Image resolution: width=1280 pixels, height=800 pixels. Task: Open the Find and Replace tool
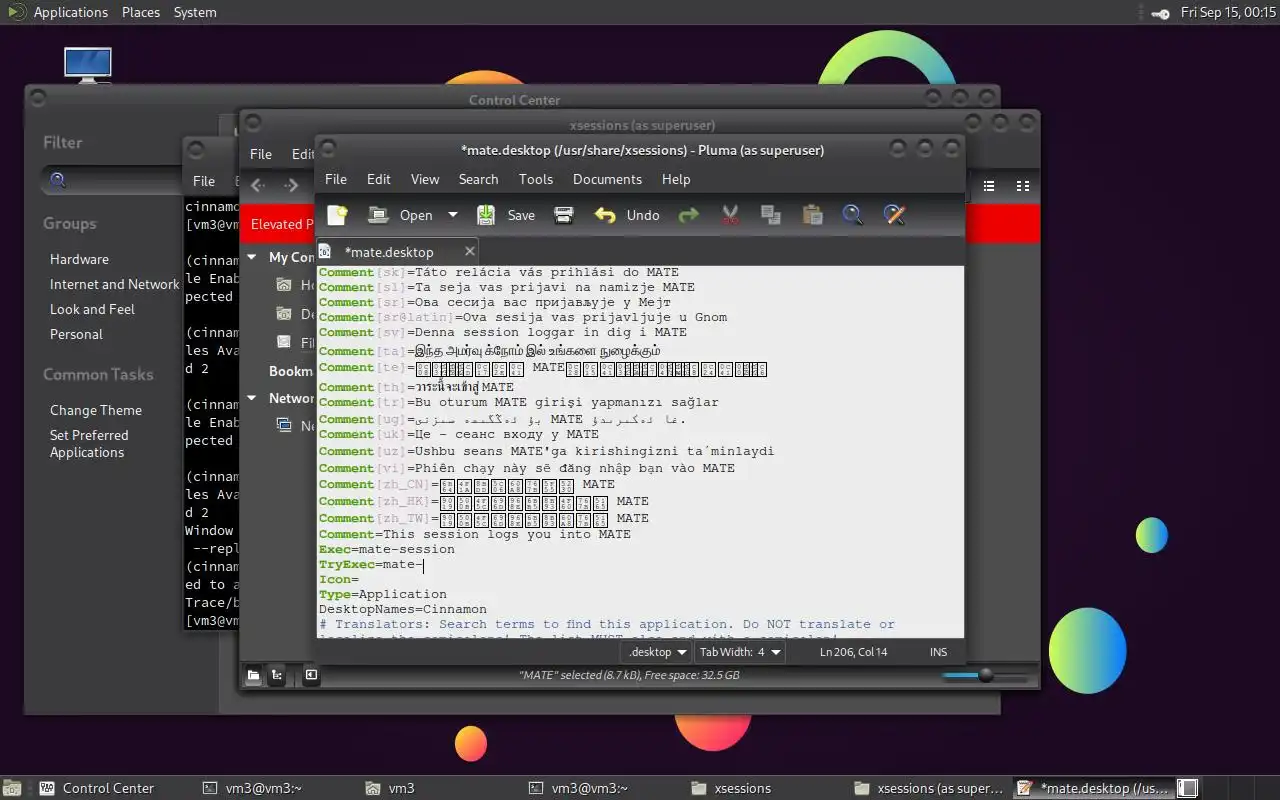[x=894, y=215]
